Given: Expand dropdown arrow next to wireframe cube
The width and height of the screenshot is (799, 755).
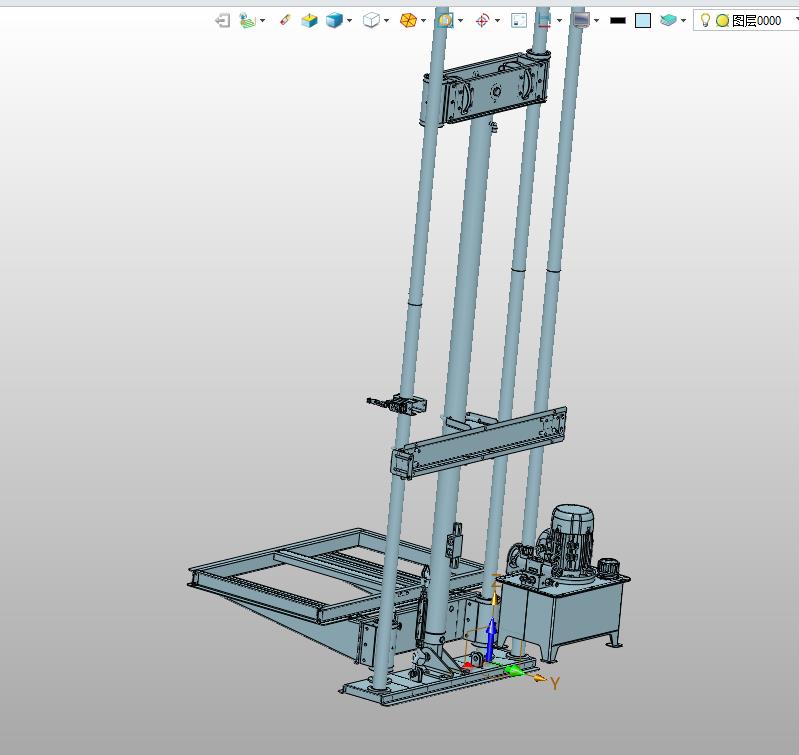Looking at the screenshot, I should (x=387, y=20).
